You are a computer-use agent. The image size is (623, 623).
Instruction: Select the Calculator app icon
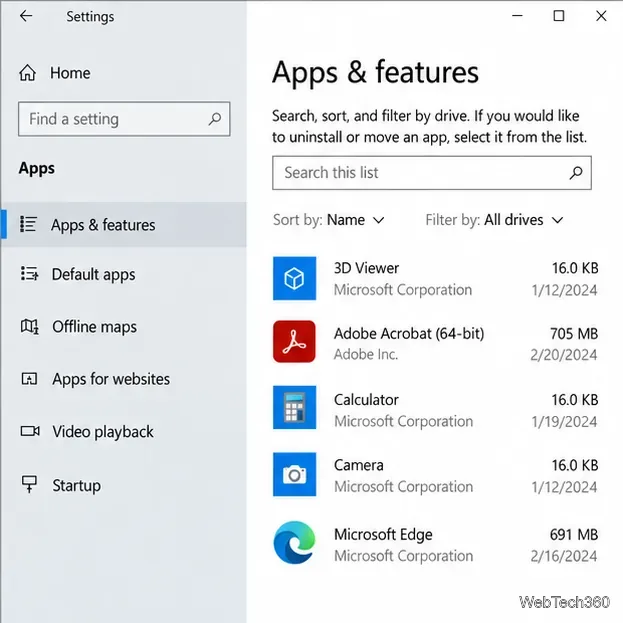coord(294,407)
